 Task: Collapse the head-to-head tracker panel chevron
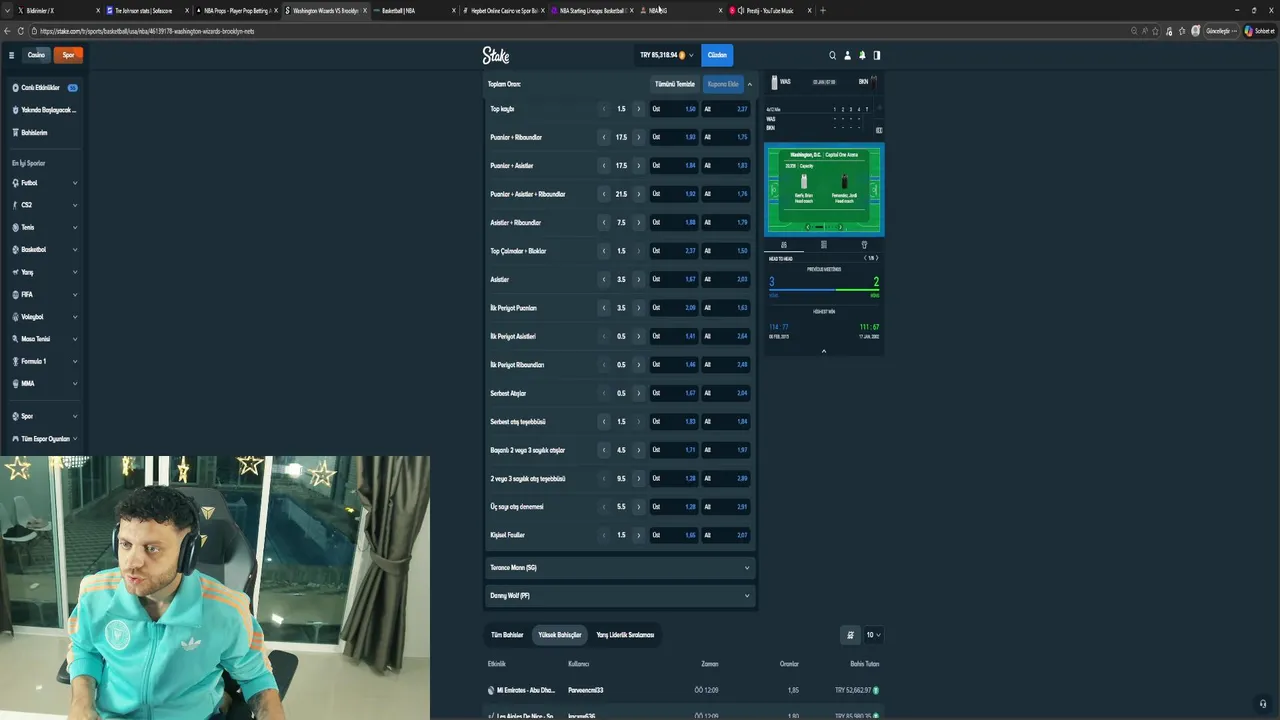pyautogui.click(x=824, y=351)
